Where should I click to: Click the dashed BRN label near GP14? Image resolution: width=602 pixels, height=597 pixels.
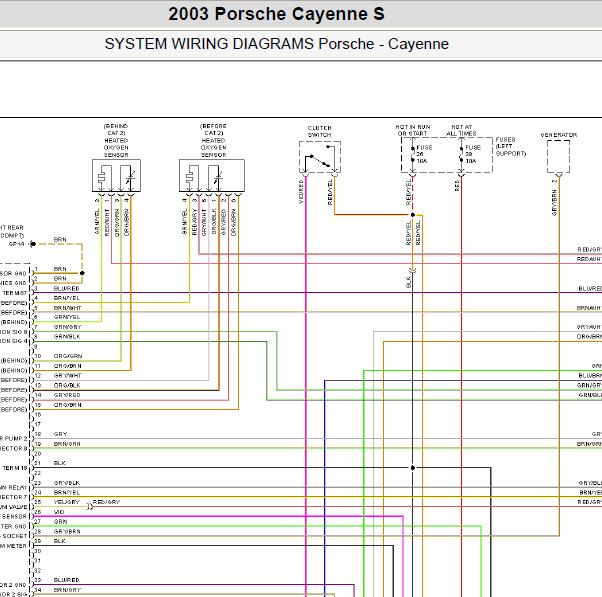click(x=60, y=240)
